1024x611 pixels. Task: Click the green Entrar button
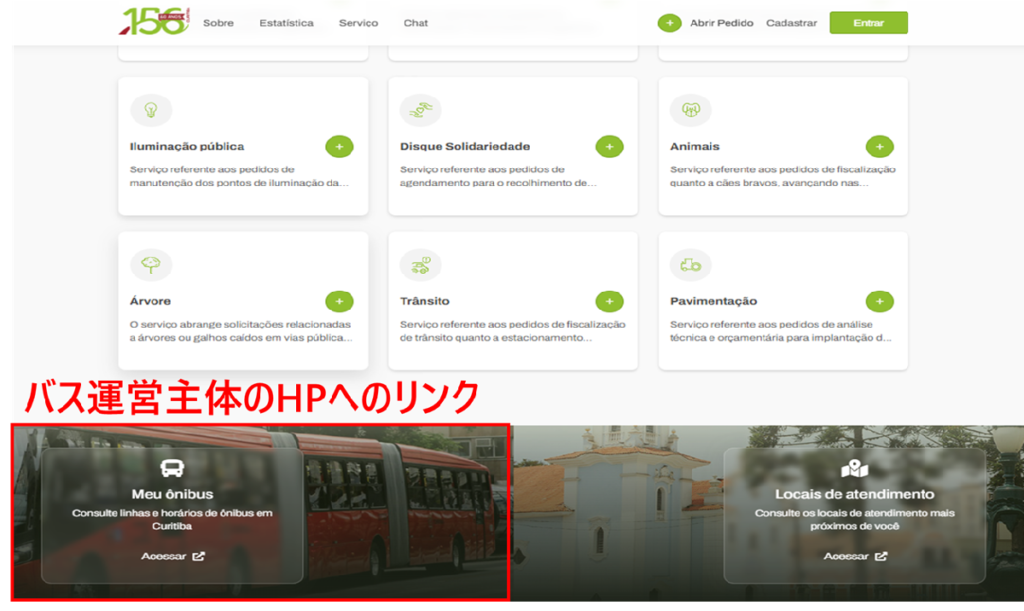point(868,23)
